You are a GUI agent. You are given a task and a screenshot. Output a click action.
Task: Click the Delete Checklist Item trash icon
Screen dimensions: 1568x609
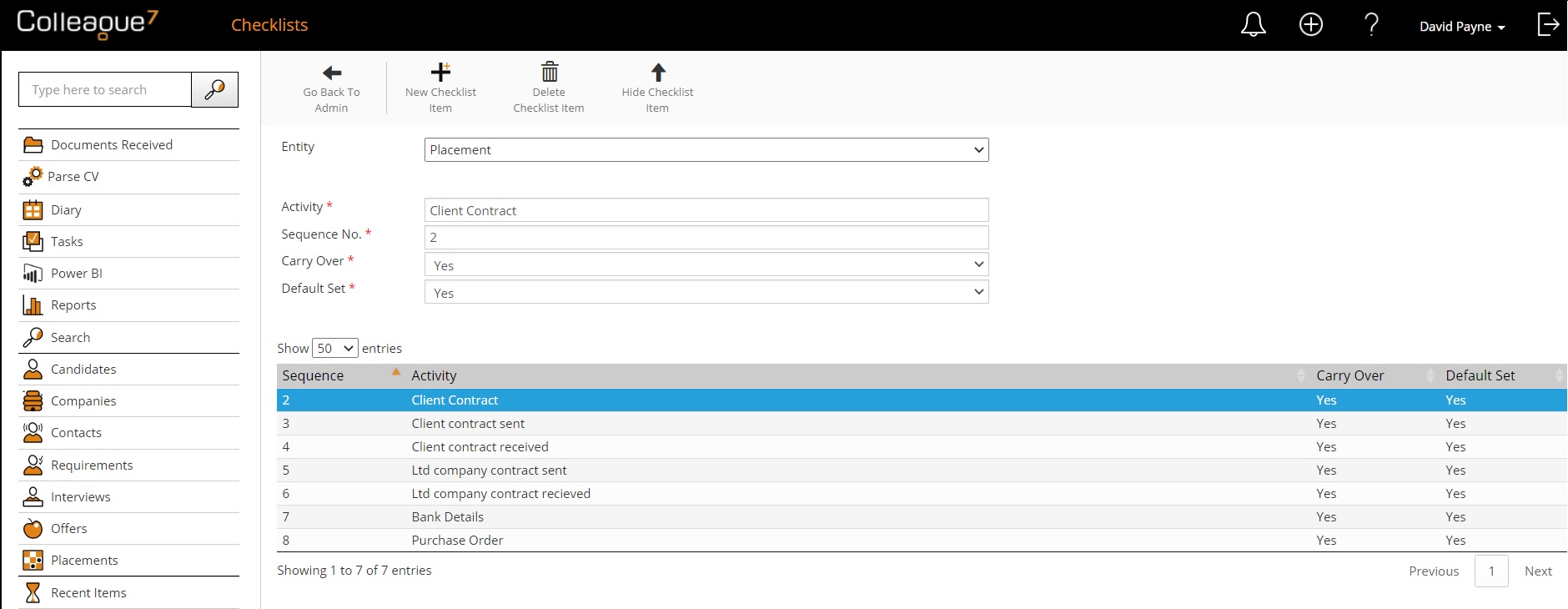(550, 72)
